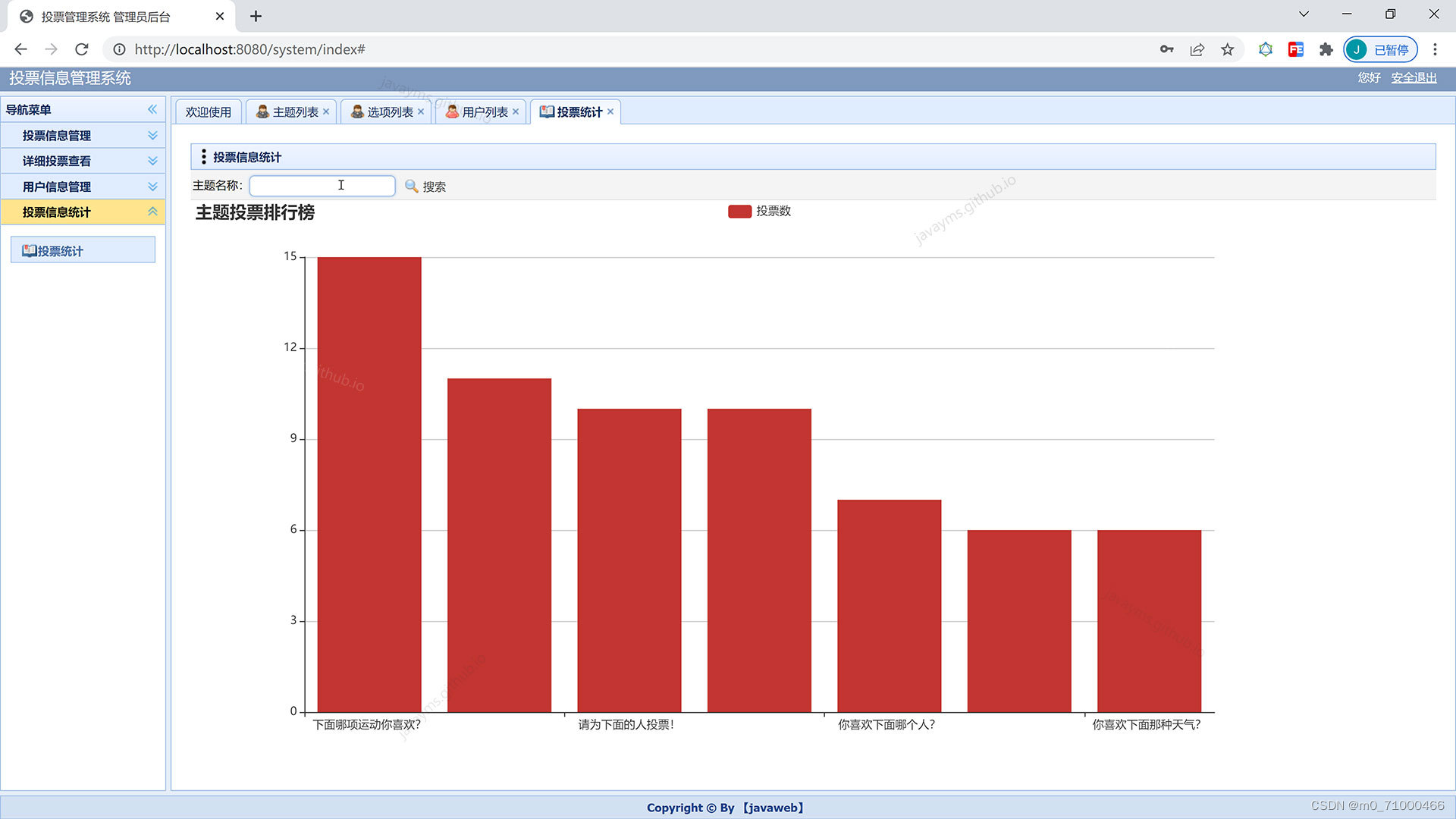Click the tallest bar 下面哪项运动你喜欢?
Viewport: 1456px width, 819px height.
point(369,485)
